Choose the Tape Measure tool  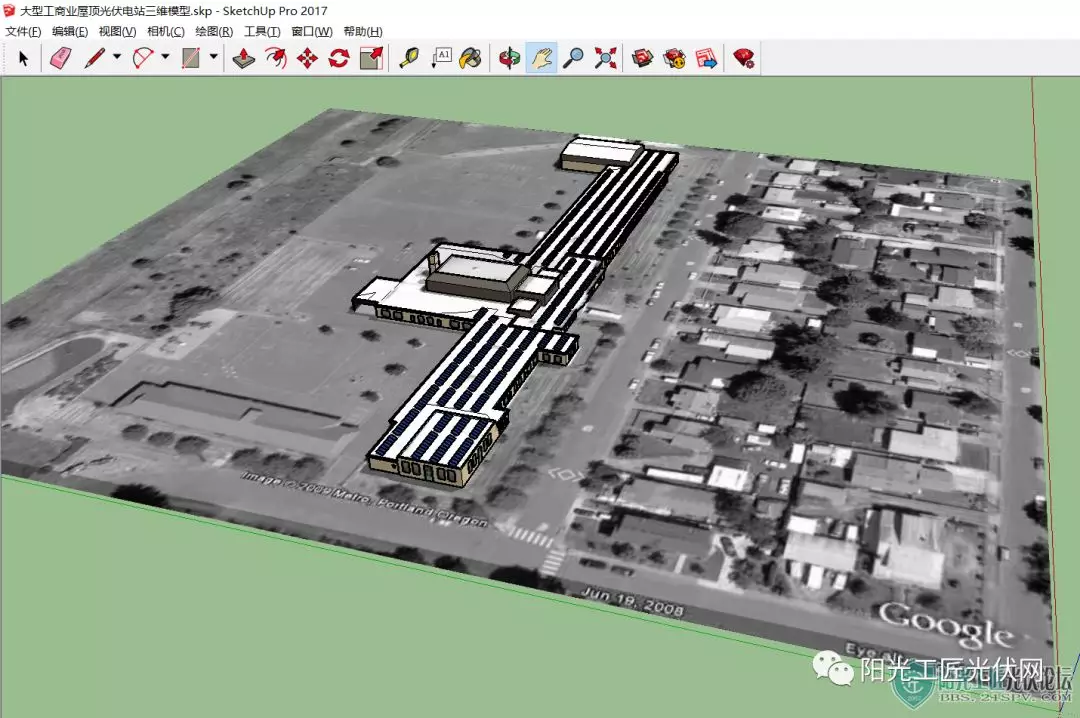pyautogui.click(x=409, y=58)
